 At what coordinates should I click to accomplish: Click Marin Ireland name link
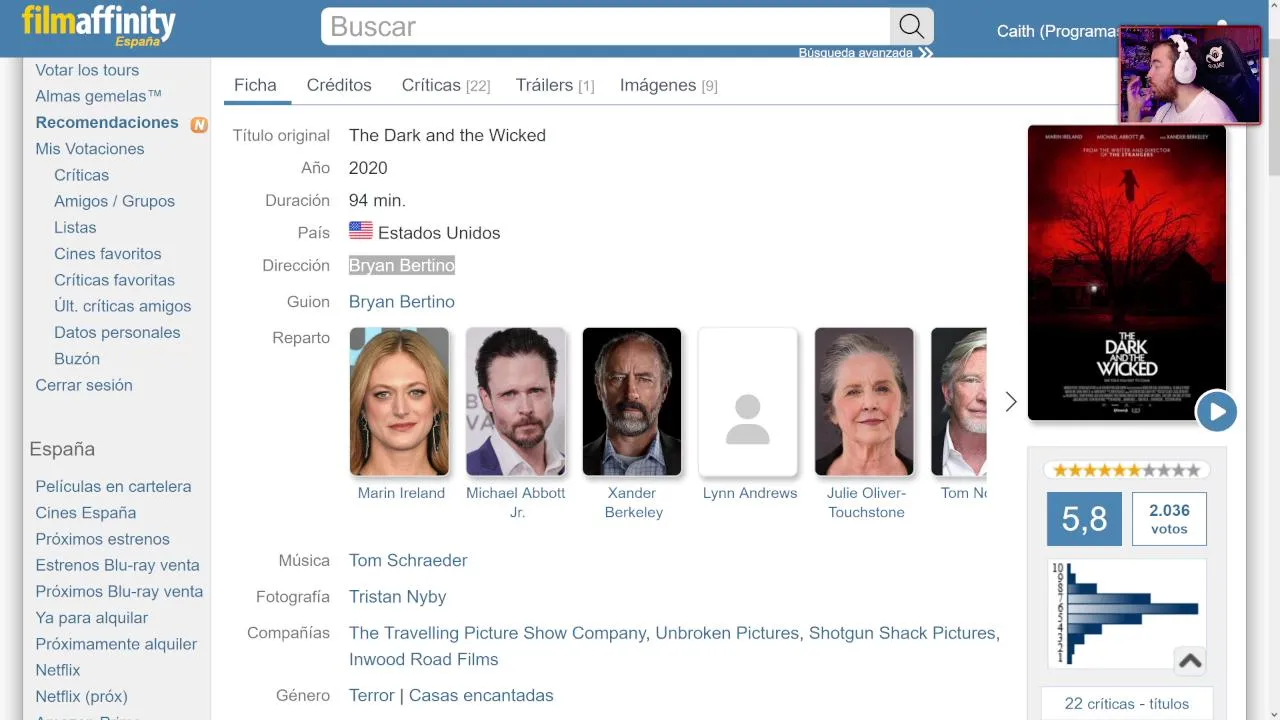point(401,493)
